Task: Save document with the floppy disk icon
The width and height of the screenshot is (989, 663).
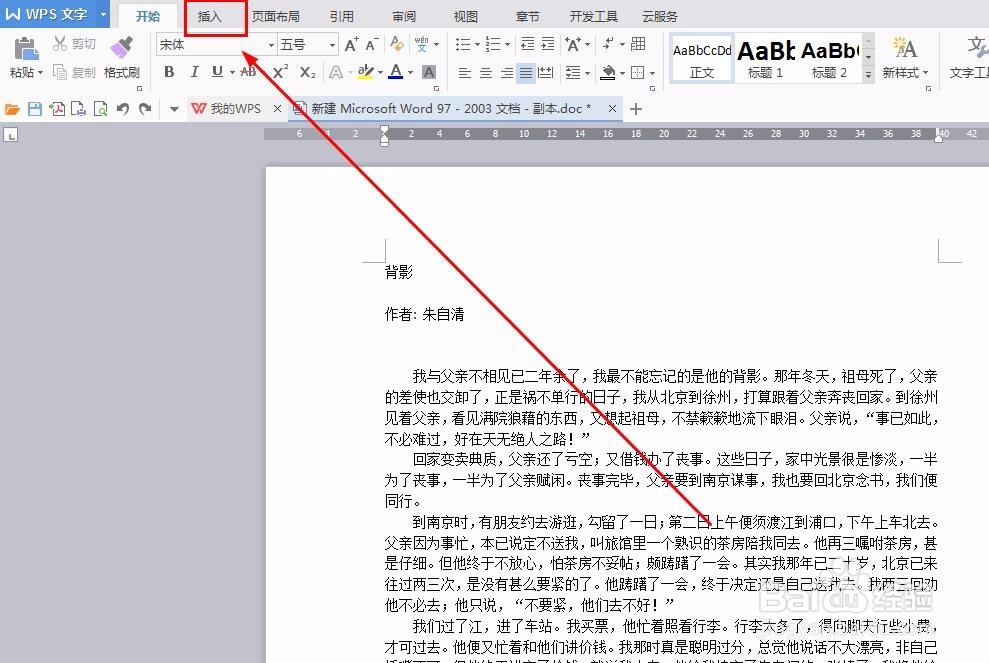Action: pyautogui.click(x=35, y=109)
